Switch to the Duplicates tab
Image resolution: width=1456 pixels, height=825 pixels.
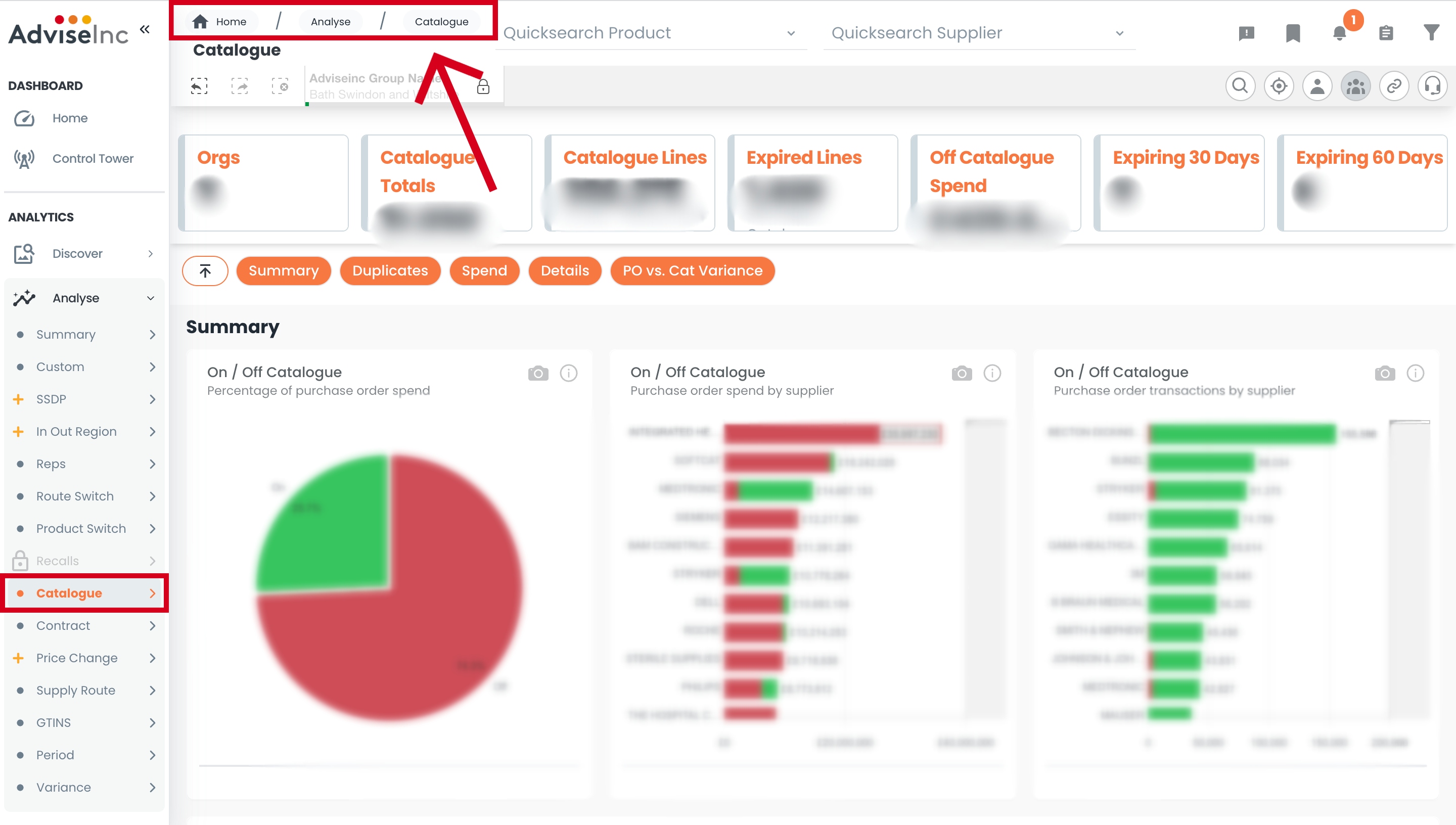(x=390, y=271)
